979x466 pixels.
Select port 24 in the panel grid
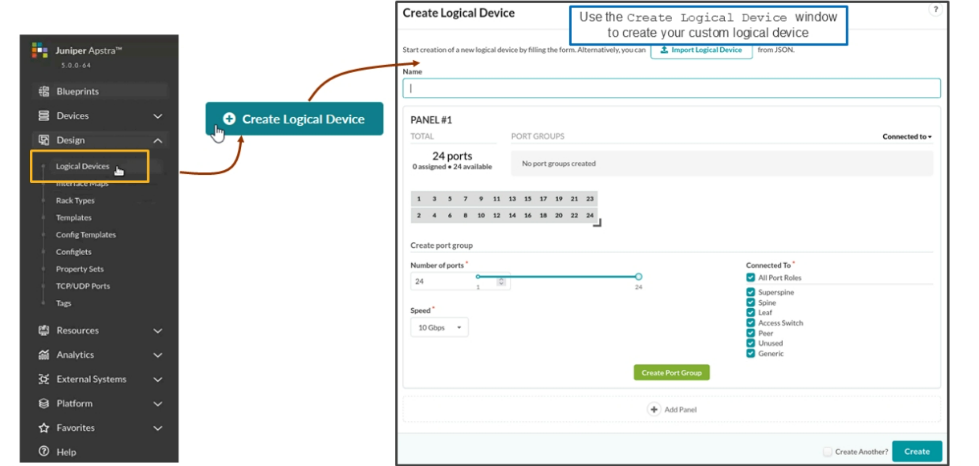[590, 216]
